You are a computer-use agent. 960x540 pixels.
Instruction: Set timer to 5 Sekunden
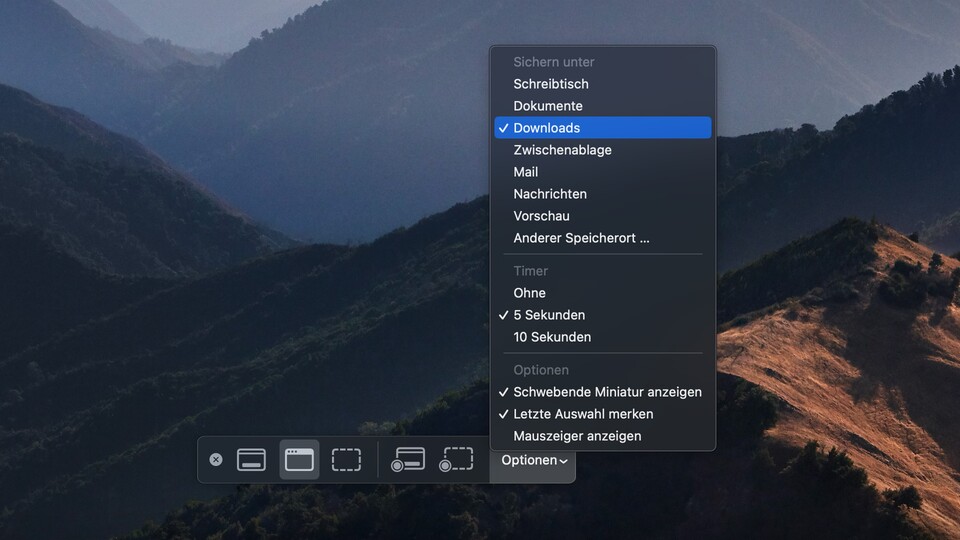[603, 315]
